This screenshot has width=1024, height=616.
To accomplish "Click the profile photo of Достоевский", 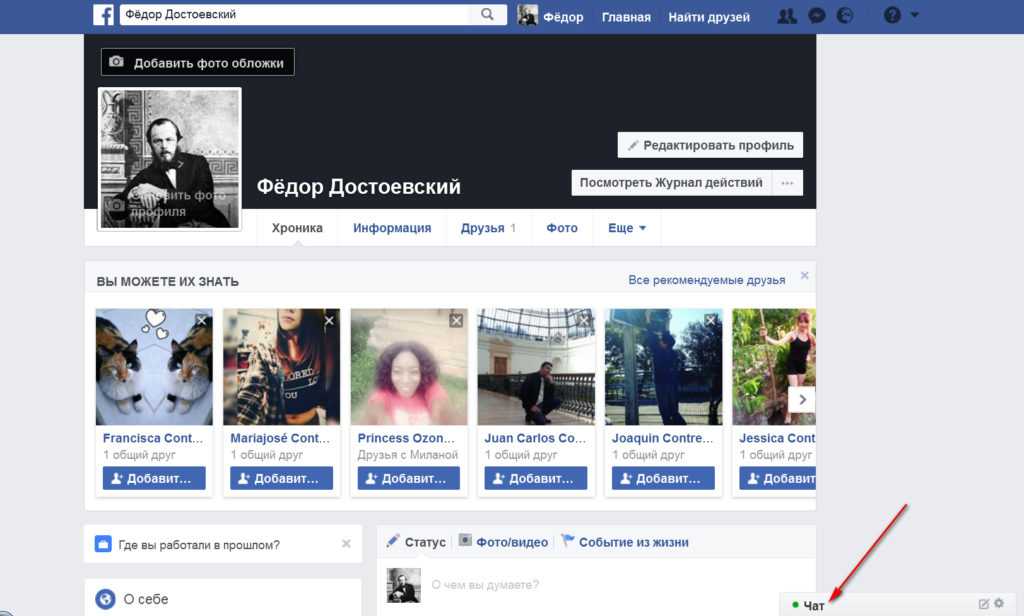I will 170,159.
